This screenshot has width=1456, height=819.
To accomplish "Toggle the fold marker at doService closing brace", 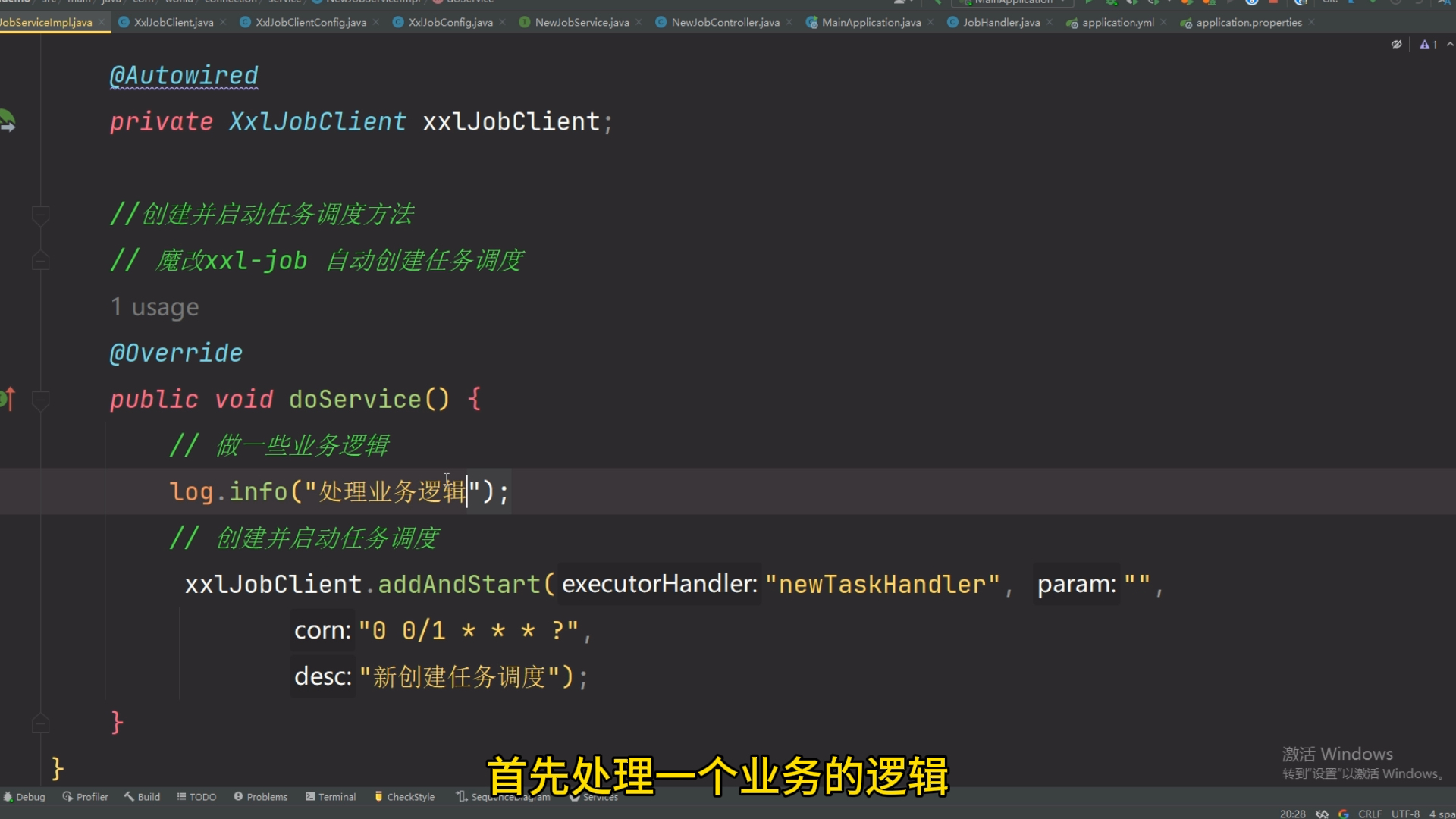I will [x=41, y=723].
